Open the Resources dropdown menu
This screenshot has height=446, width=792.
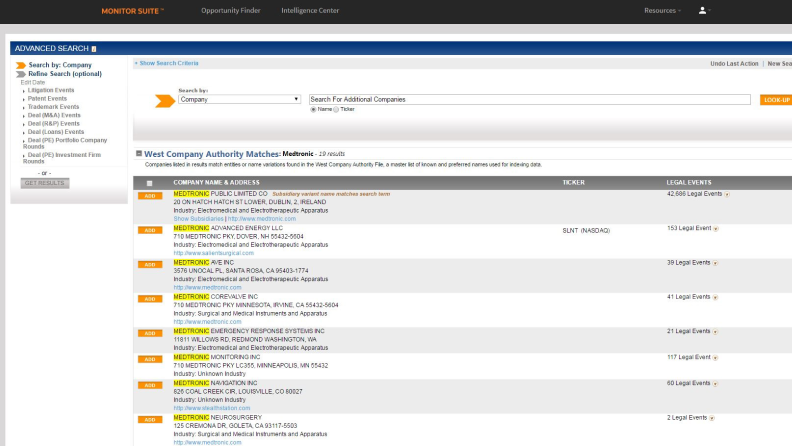coord(662,11)
